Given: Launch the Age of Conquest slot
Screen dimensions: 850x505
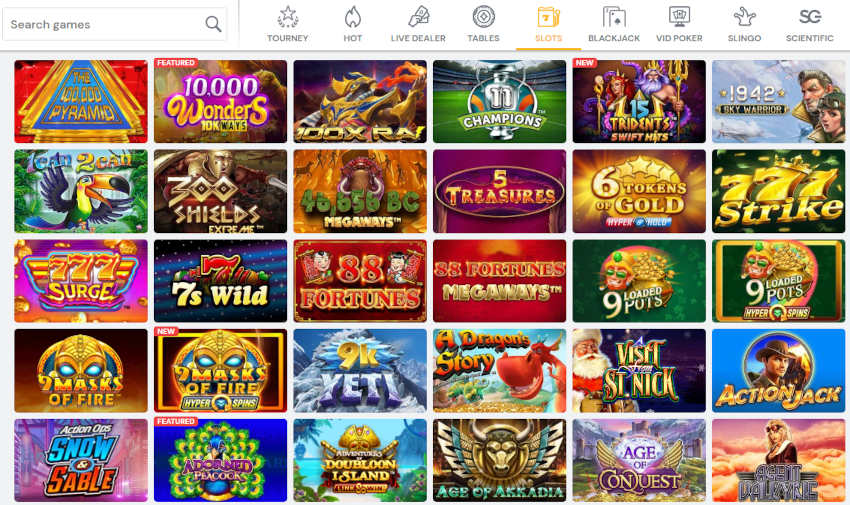Looking at the screenshot, I should pos(639,460).
